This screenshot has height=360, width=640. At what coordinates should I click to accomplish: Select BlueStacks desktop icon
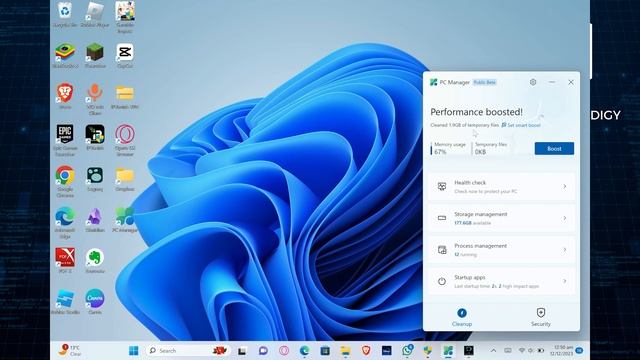[65, 56]
